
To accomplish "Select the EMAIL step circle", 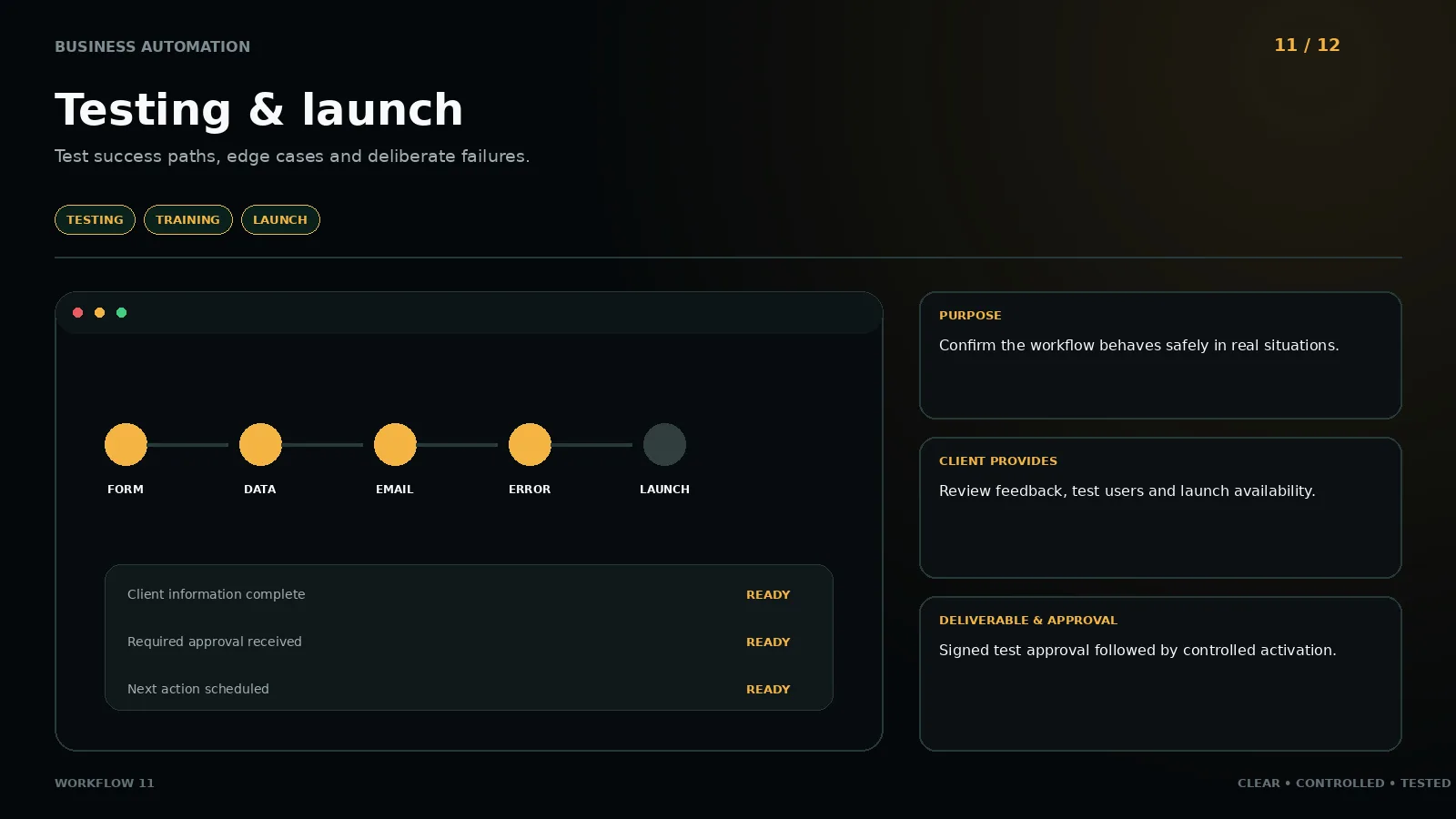I will tap(395, 445).
